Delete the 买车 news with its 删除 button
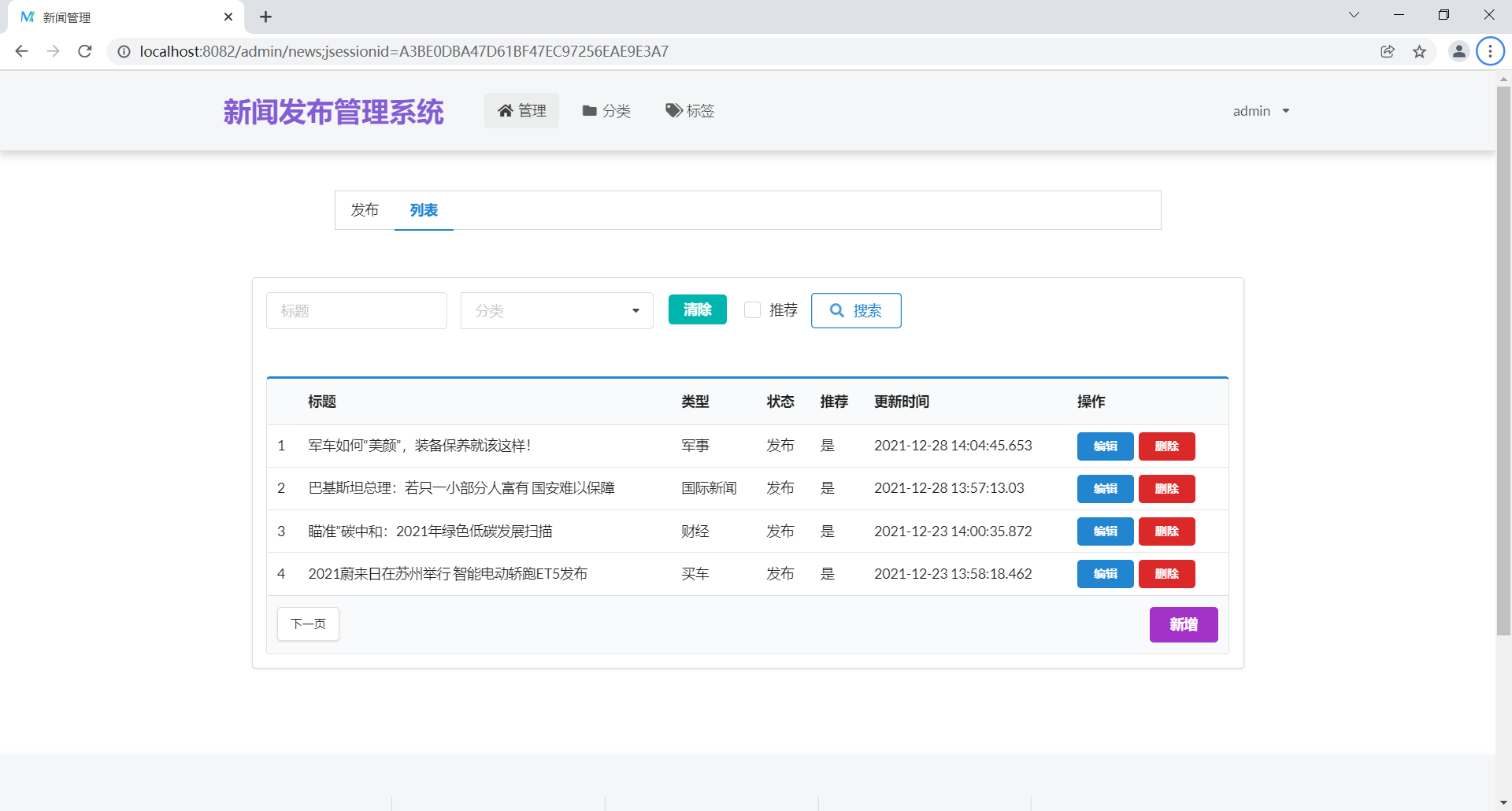The image size is (1512, 811). coord(1166,574)
